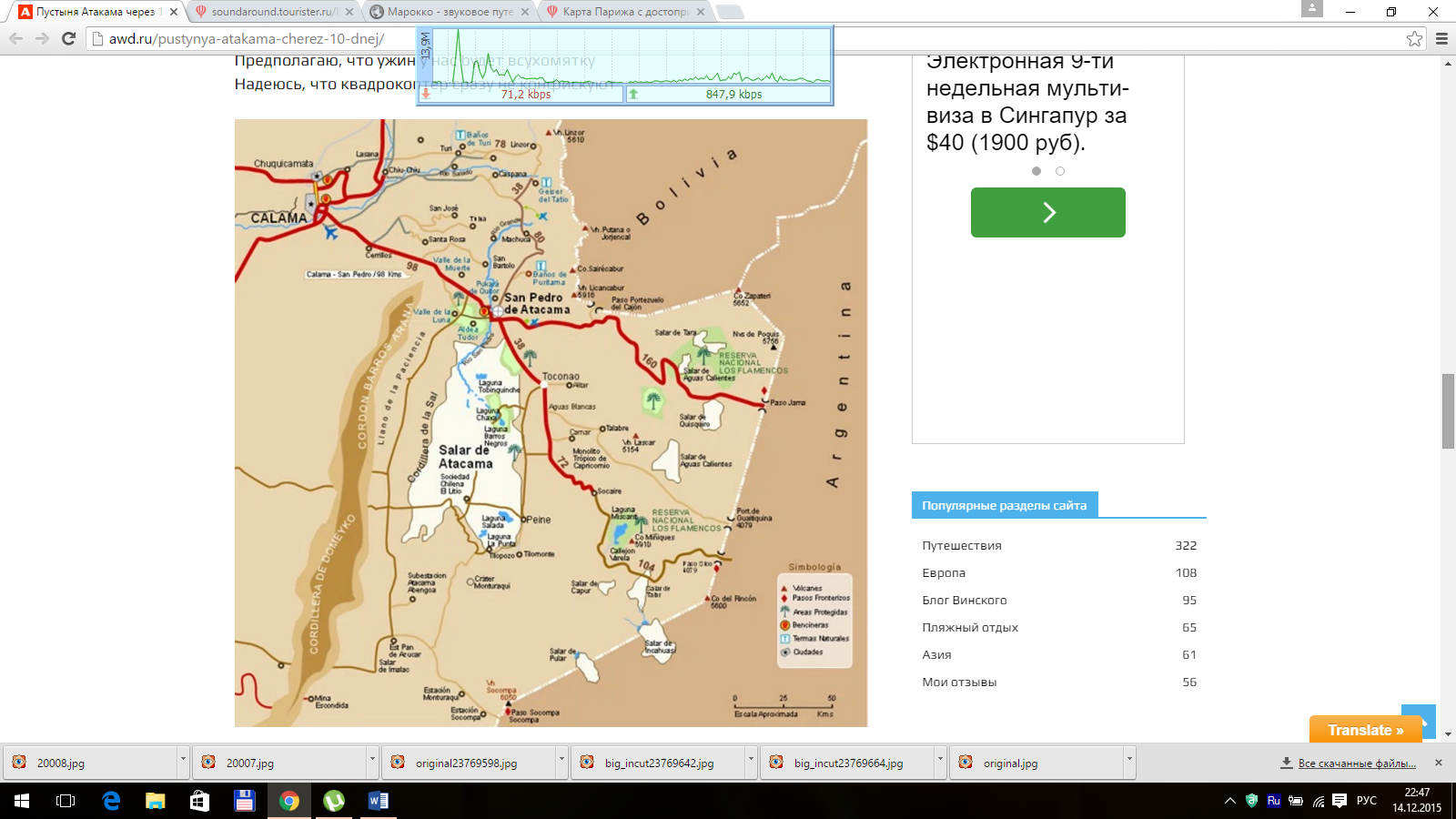Open downloaded file original23769598.jpg
Image resolution: width=1456 pixels, height=819 pixels.
[470, 763]
